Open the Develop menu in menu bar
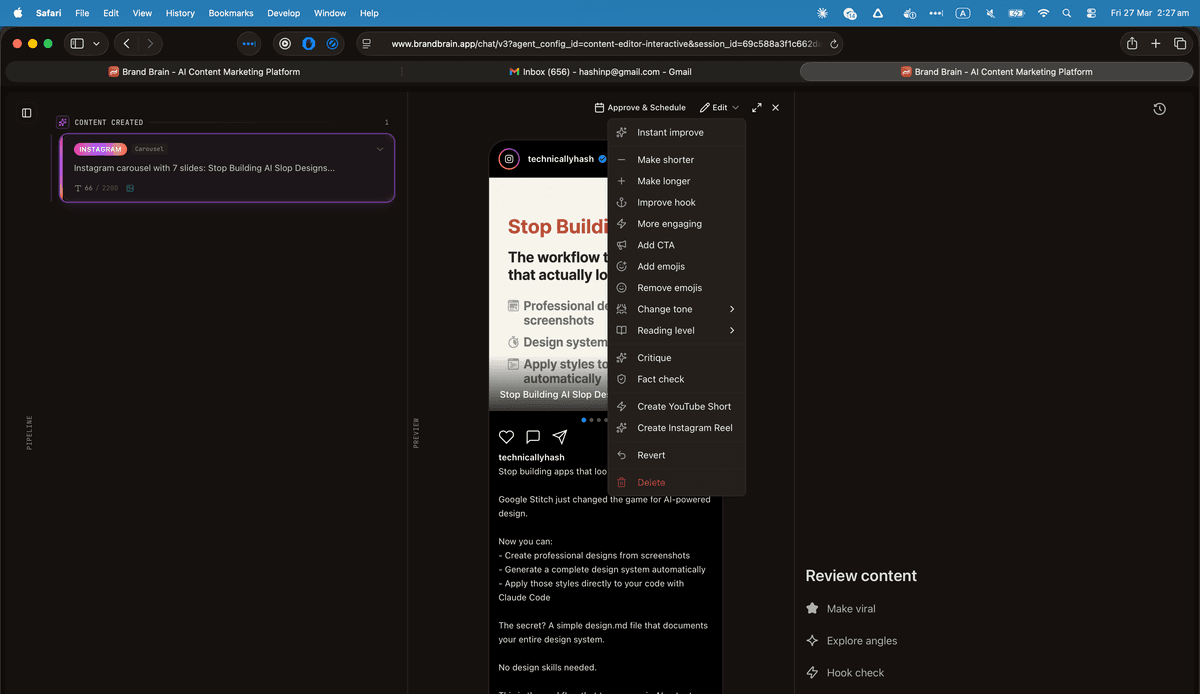The height and width of the screenshot is (694, 1200). [284, 13]
